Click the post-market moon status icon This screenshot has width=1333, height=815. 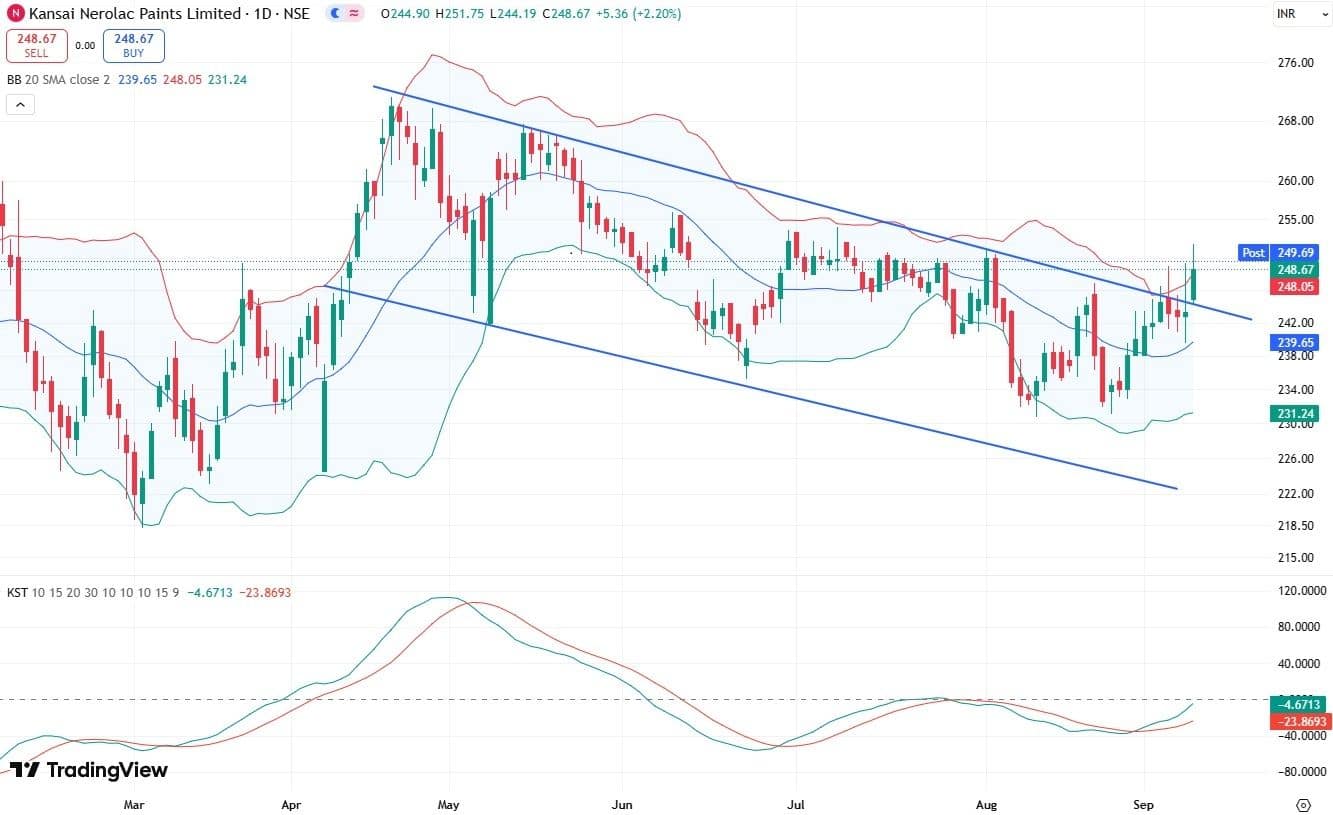[x=335, y=14]
